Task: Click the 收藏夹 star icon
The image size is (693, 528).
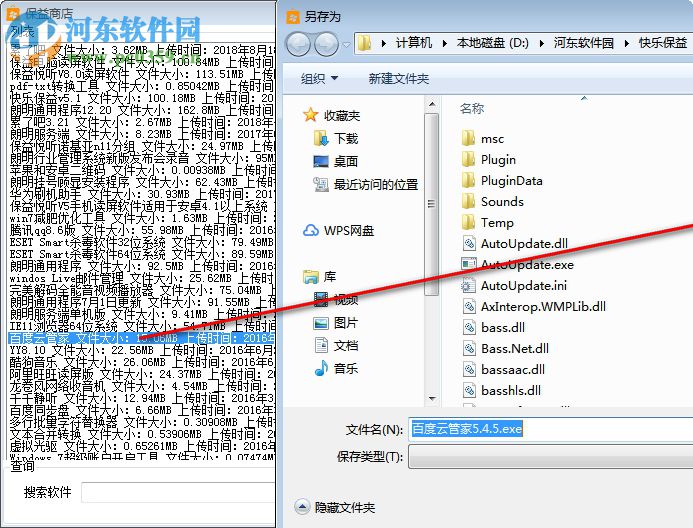Action: pos(311,115)
